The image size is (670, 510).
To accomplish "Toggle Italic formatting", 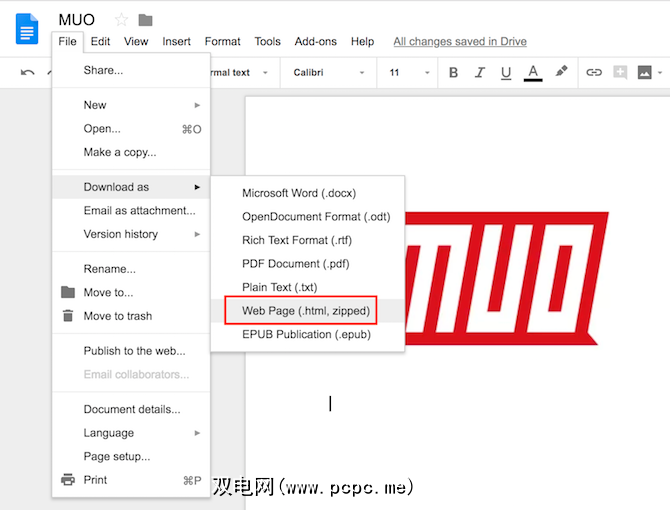I will coord(480,73).
